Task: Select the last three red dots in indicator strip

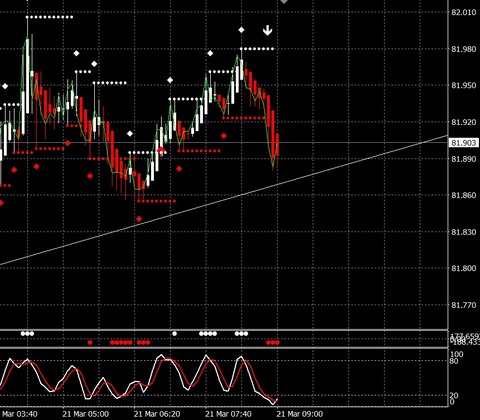Action: pyautogui.click(x=273, y=342)
